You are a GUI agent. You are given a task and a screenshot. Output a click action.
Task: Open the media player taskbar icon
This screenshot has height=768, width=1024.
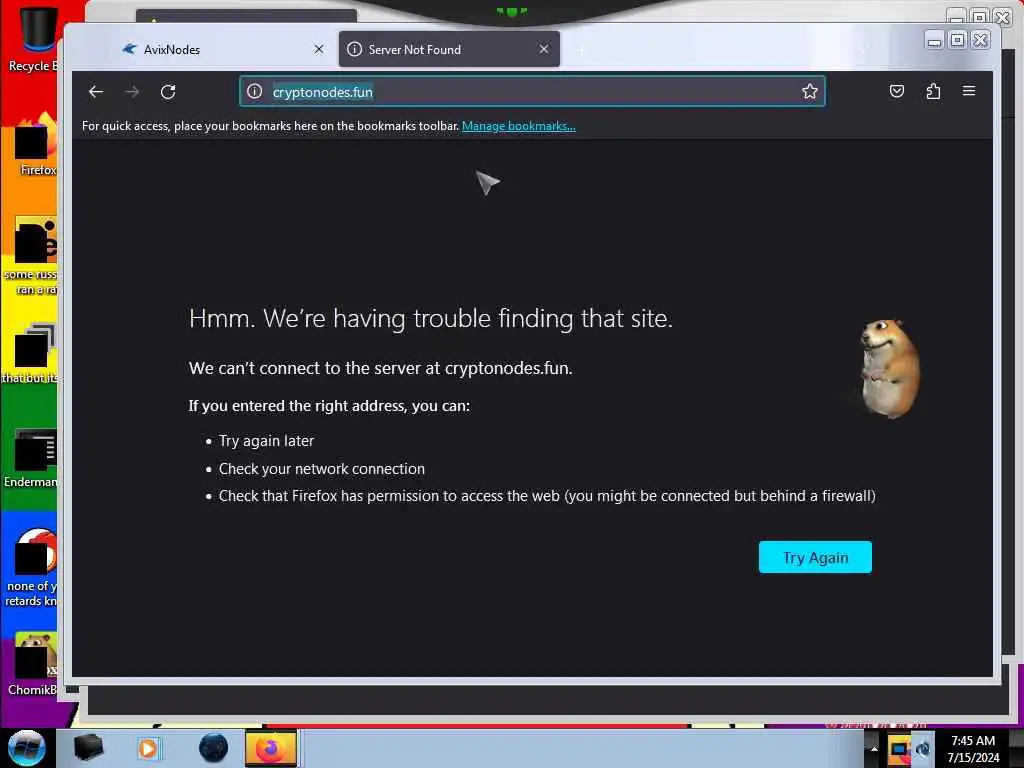148,748
